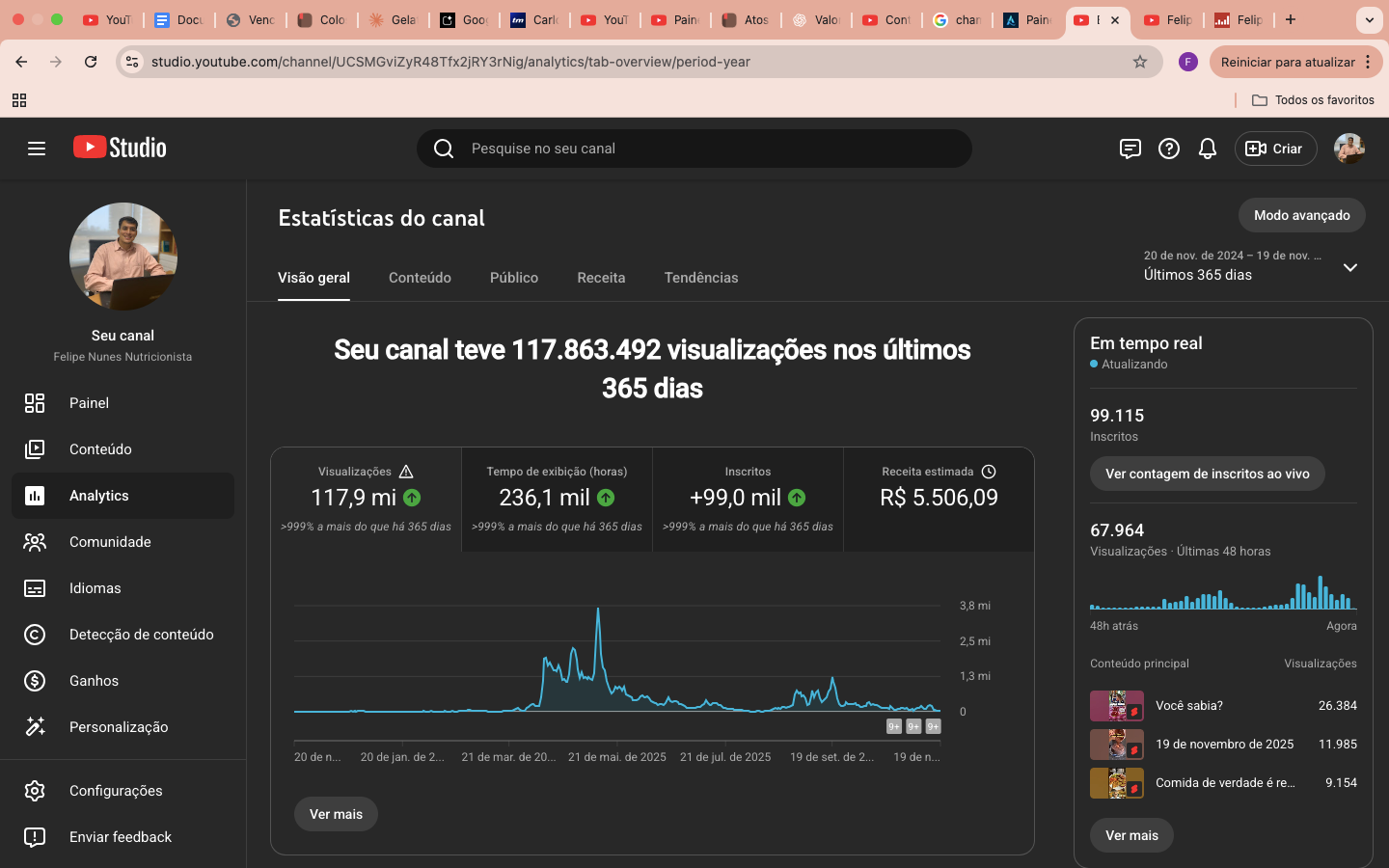The height and width of the screenshot is (868, 1389).
Task: Click the warning icon beside Visualizações
Action: (406, 472)
